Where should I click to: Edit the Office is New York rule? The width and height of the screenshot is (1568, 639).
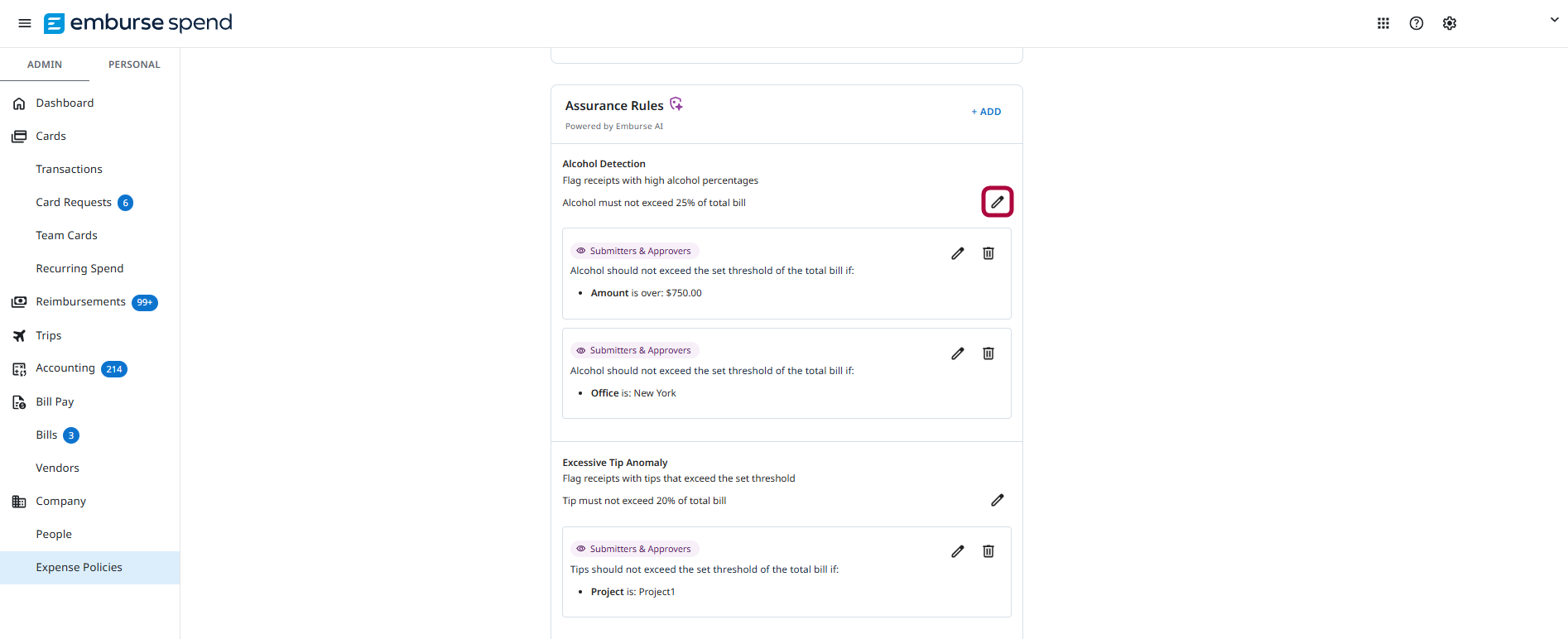pyautogui.click(x=958, y=353)
